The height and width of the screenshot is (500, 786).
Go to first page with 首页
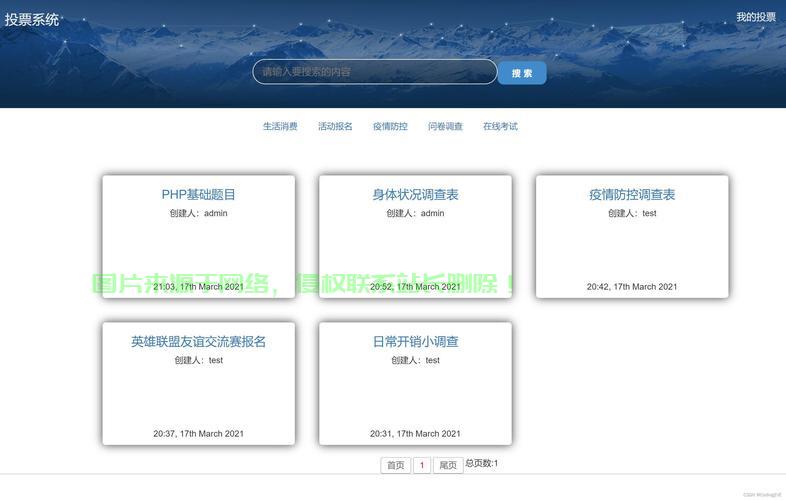click(396, 465)
